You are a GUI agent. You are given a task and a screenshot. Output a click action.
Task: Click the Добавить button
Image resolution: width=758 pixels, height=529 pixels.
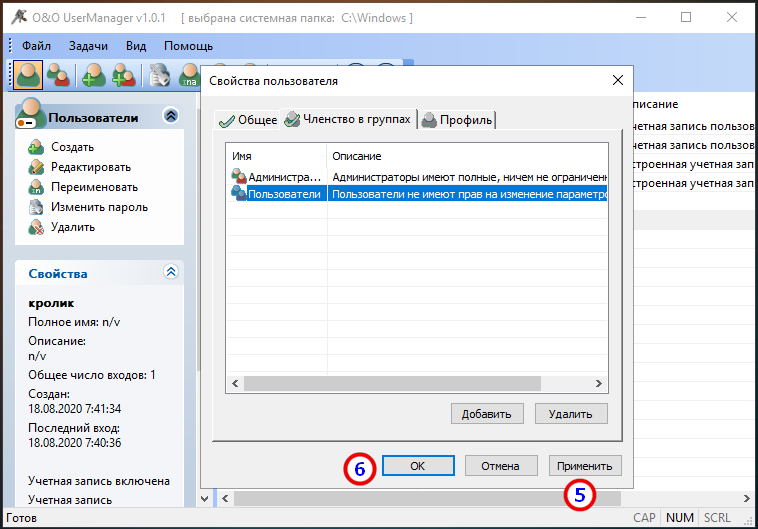(x=487, y=414)
